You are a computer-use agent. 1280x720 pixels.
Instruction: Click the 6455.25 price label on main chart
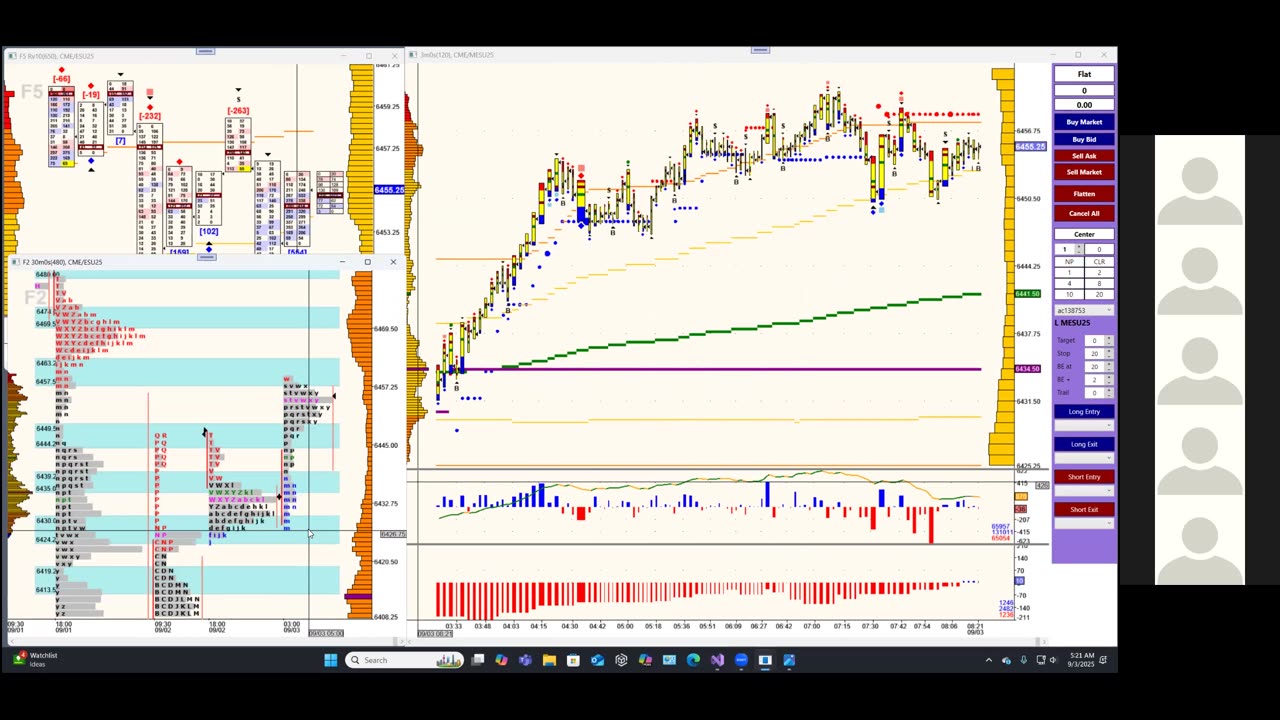pos(1031,147)
